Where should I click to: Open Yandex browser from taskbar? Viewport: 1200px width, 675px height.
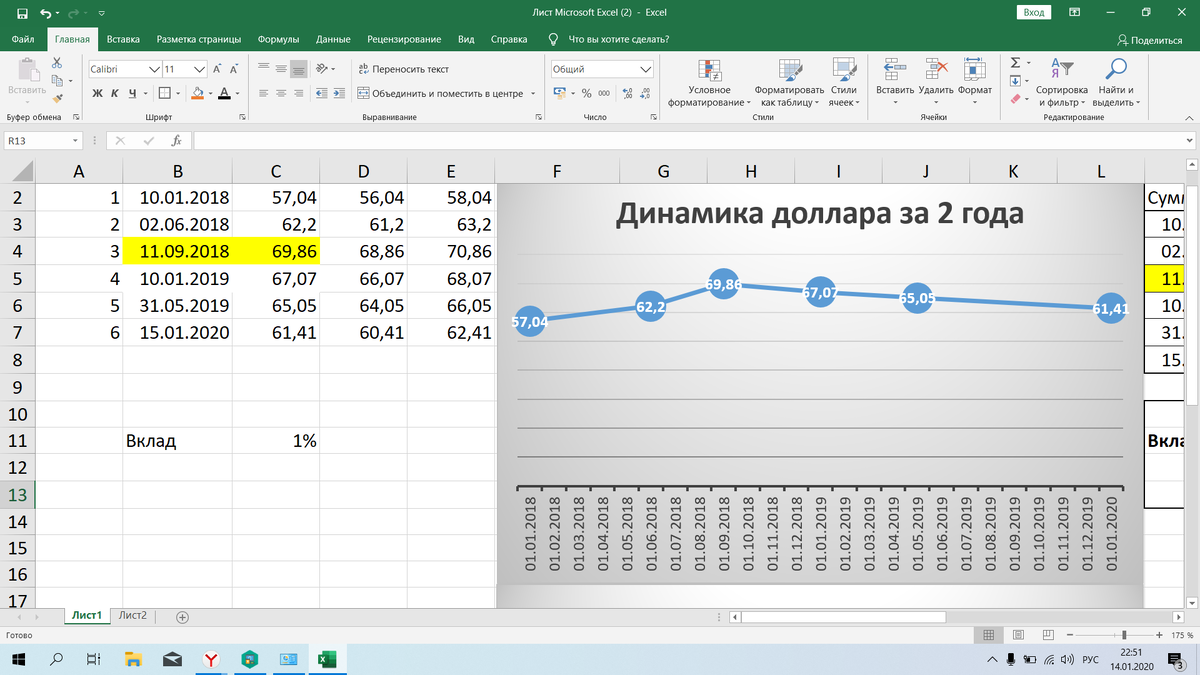point(211,659)
